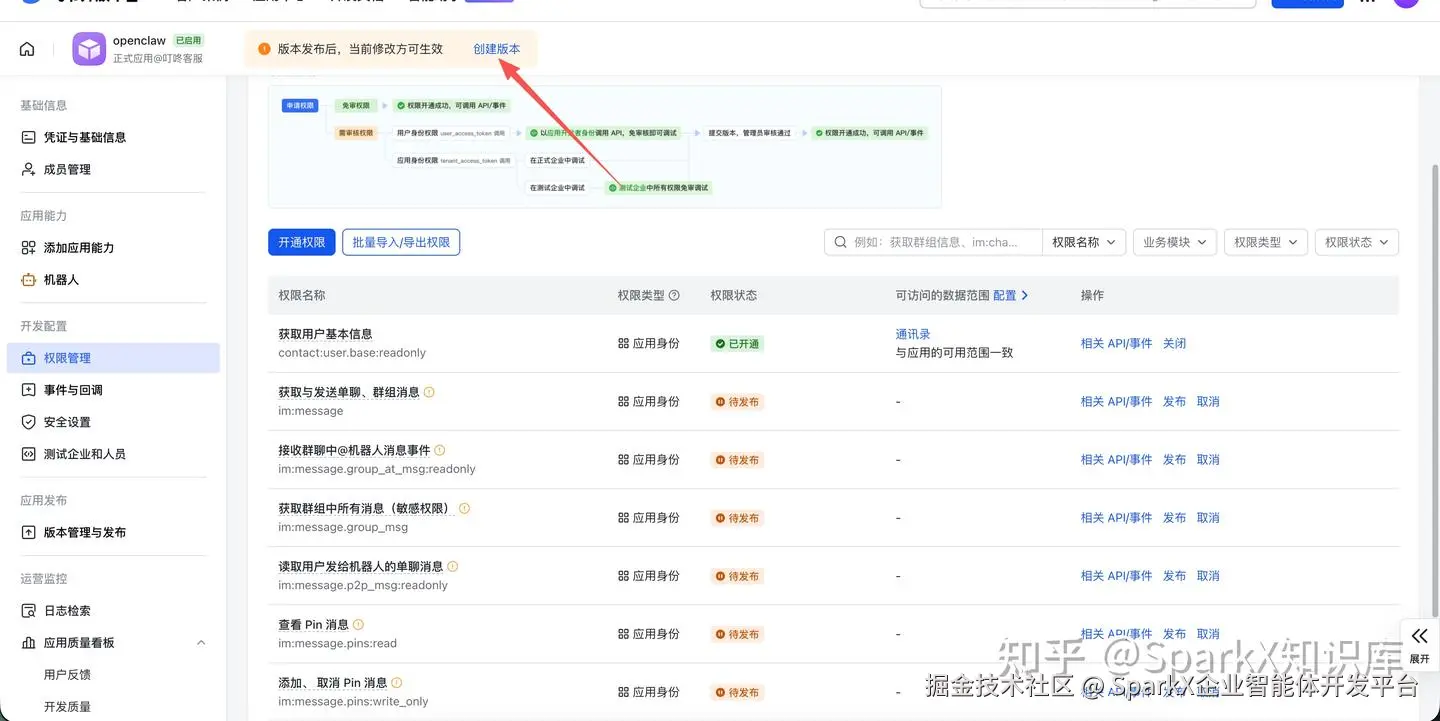Click 与应用的可用范围一致 text
Viewport: 1440px width, 721px height.
pos(955,352)
